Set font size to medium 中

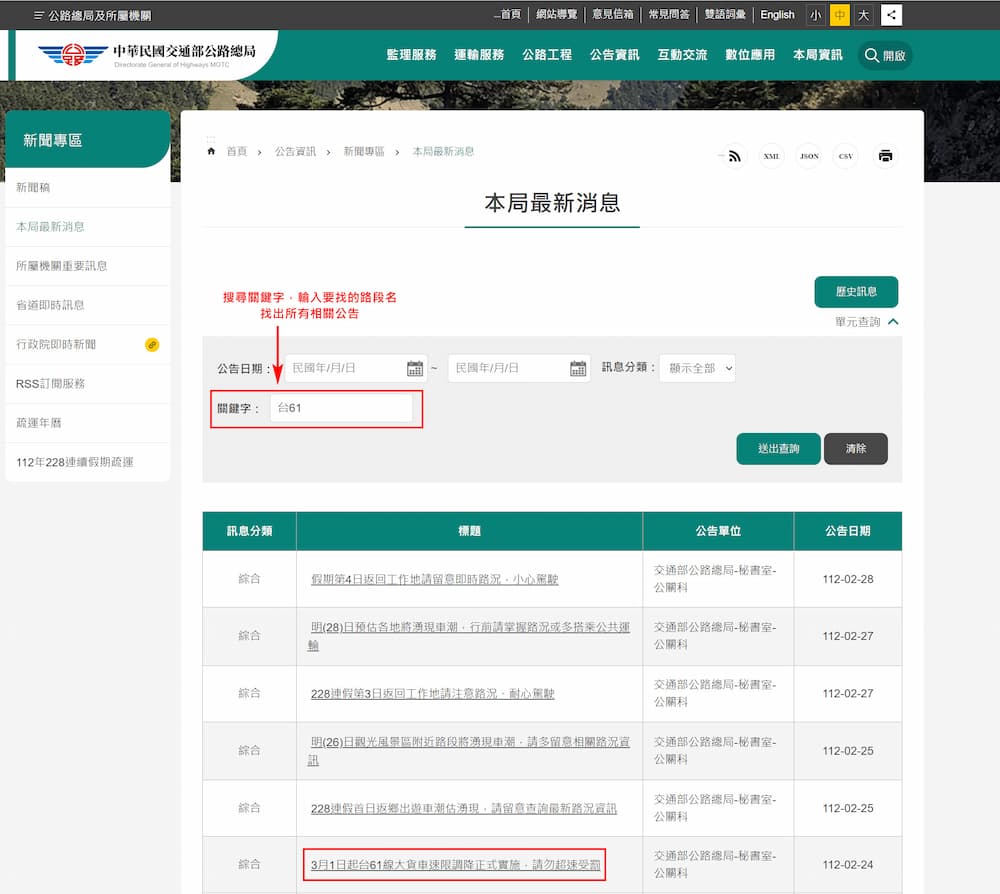tap(840, 15)
